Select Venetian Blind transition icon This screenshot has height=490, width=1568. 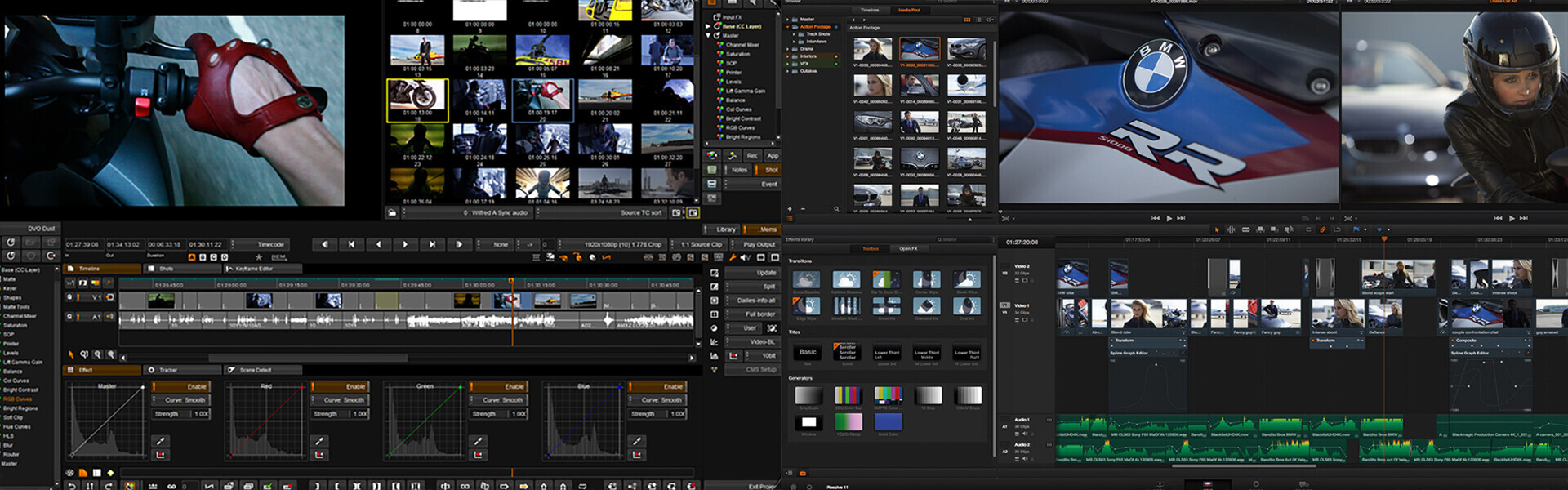(846, 306)
